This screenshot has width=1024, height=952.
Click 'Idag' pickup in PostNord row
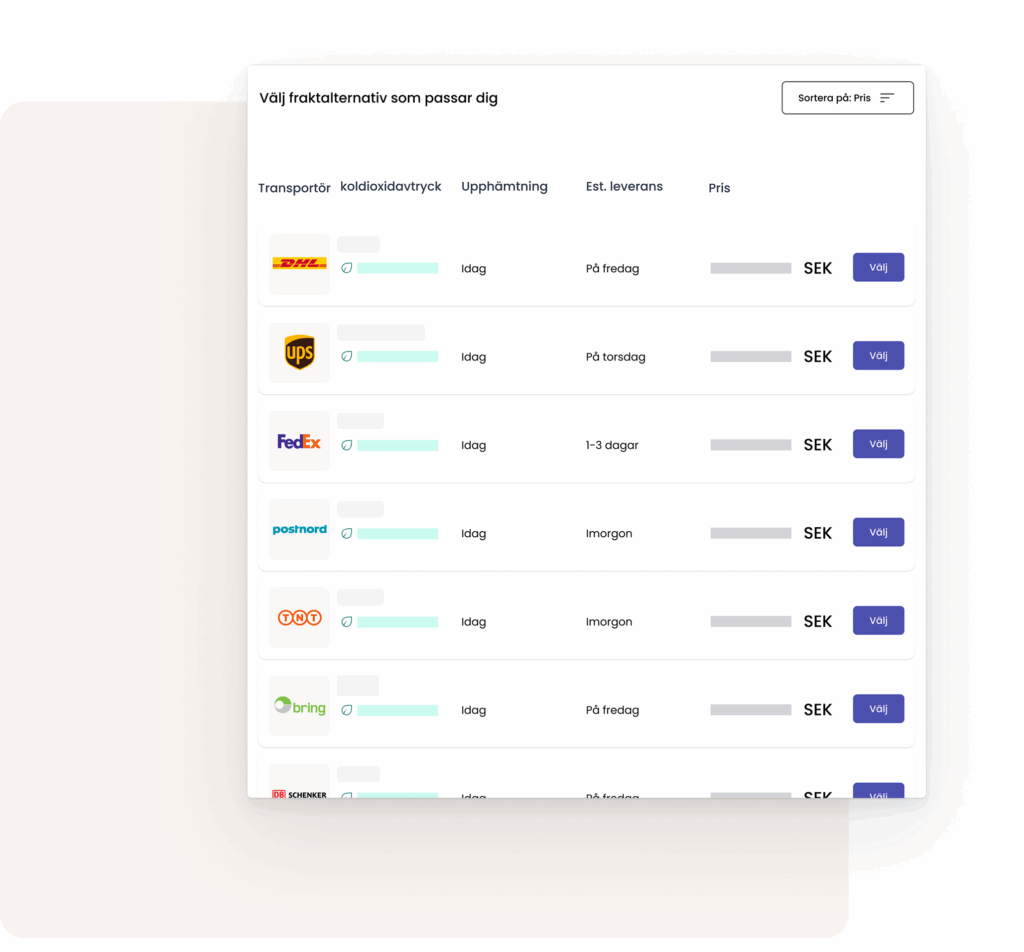[x=473, y=533]
